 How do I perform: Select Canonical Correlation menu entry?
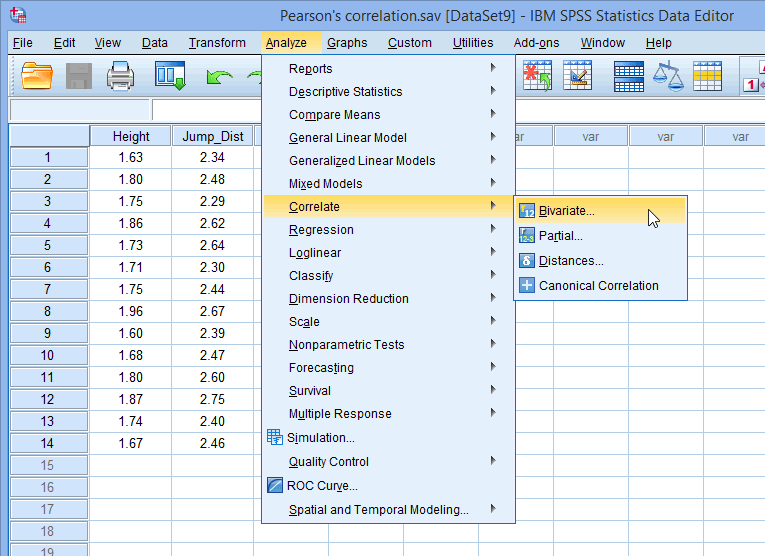[x=598, y=286]
